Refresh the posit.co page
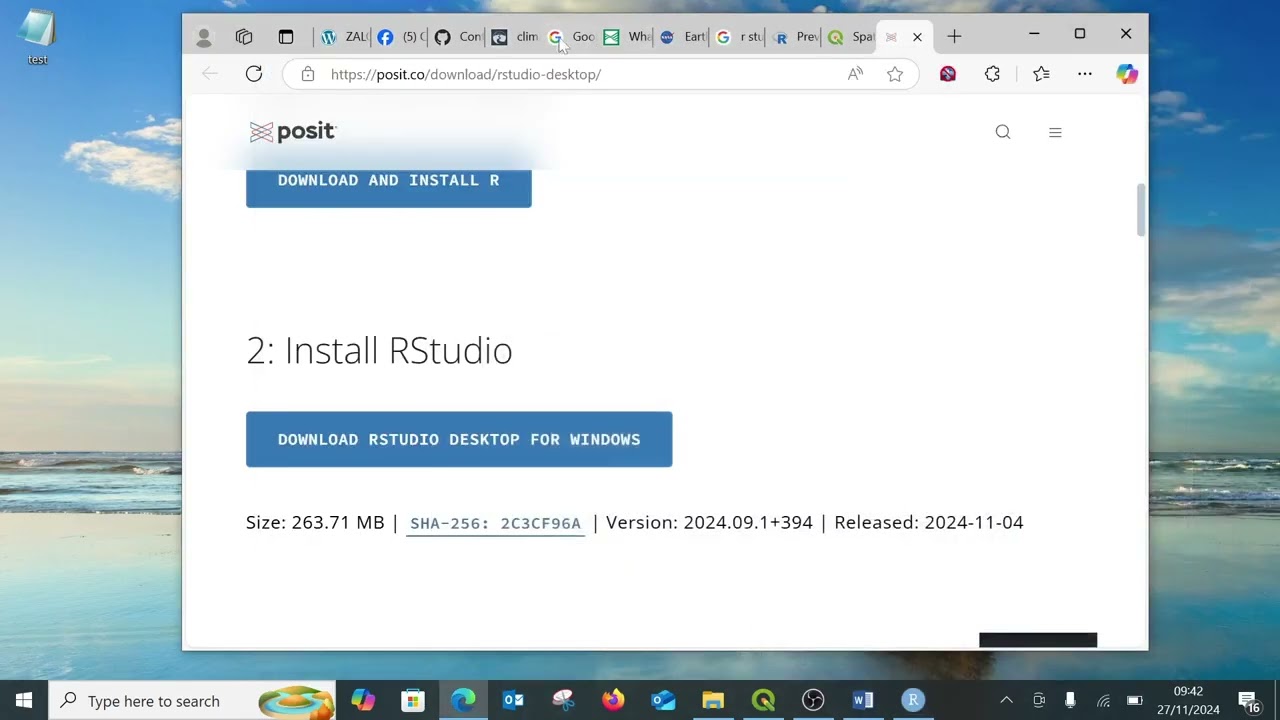The width and height of the screenshot is (1280, 720). pos(254,74)
